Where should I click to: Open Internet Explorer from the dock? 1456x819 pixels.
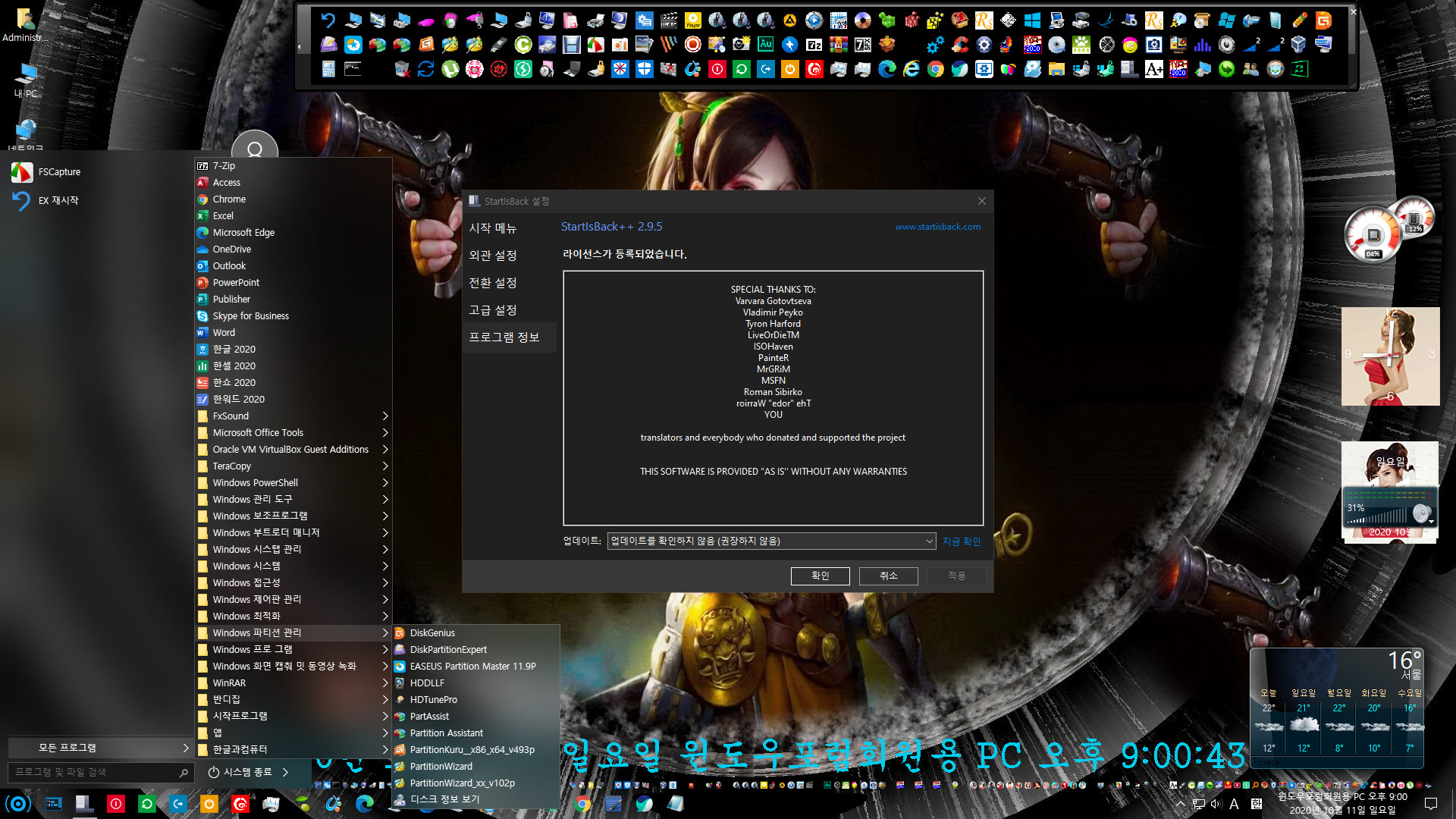point(911,69)
